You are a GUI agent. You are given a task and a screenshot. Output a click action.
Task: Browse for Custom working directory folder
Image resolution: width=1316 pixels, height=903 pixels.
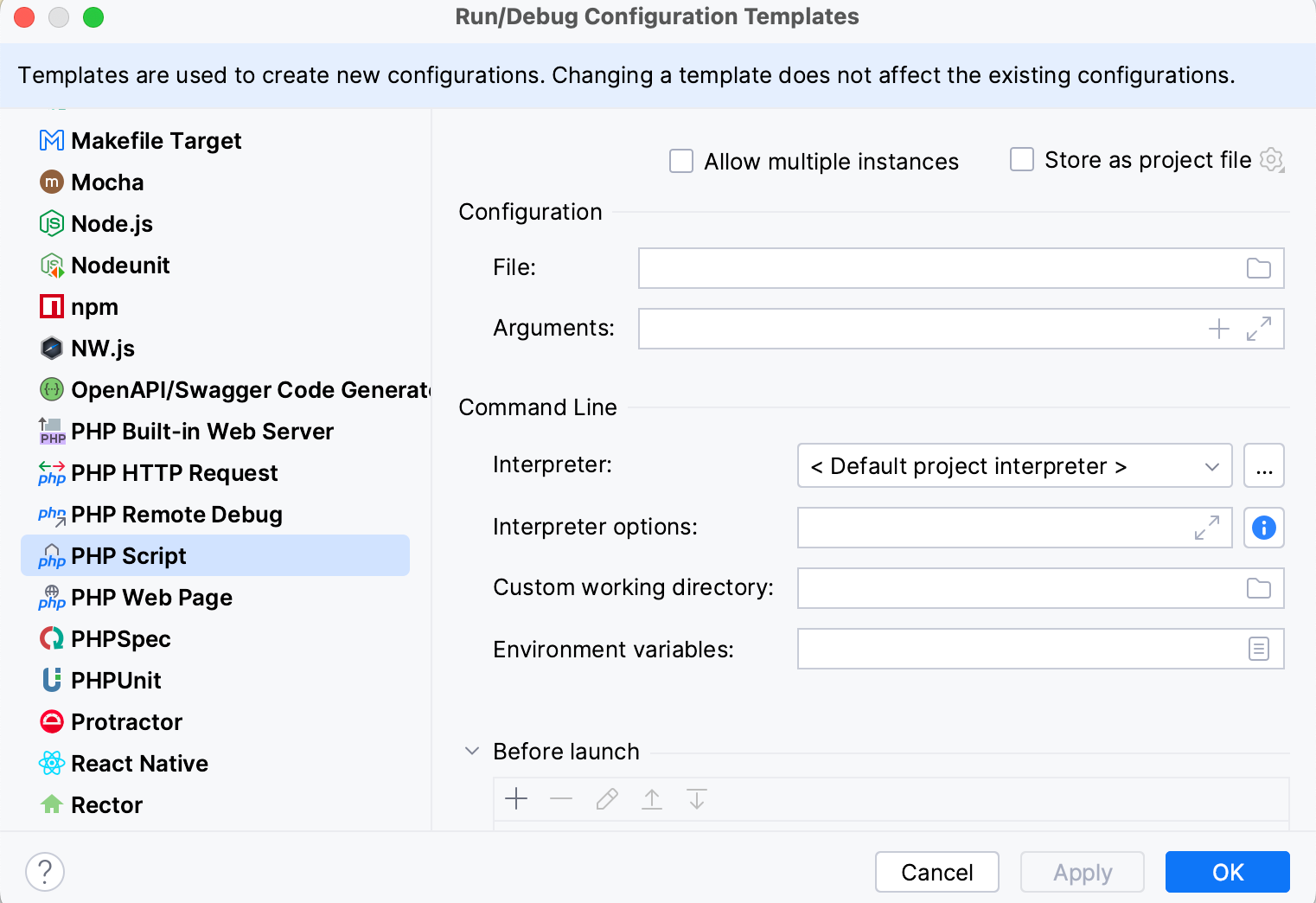pyautogui.click(x=1259, y=588)
